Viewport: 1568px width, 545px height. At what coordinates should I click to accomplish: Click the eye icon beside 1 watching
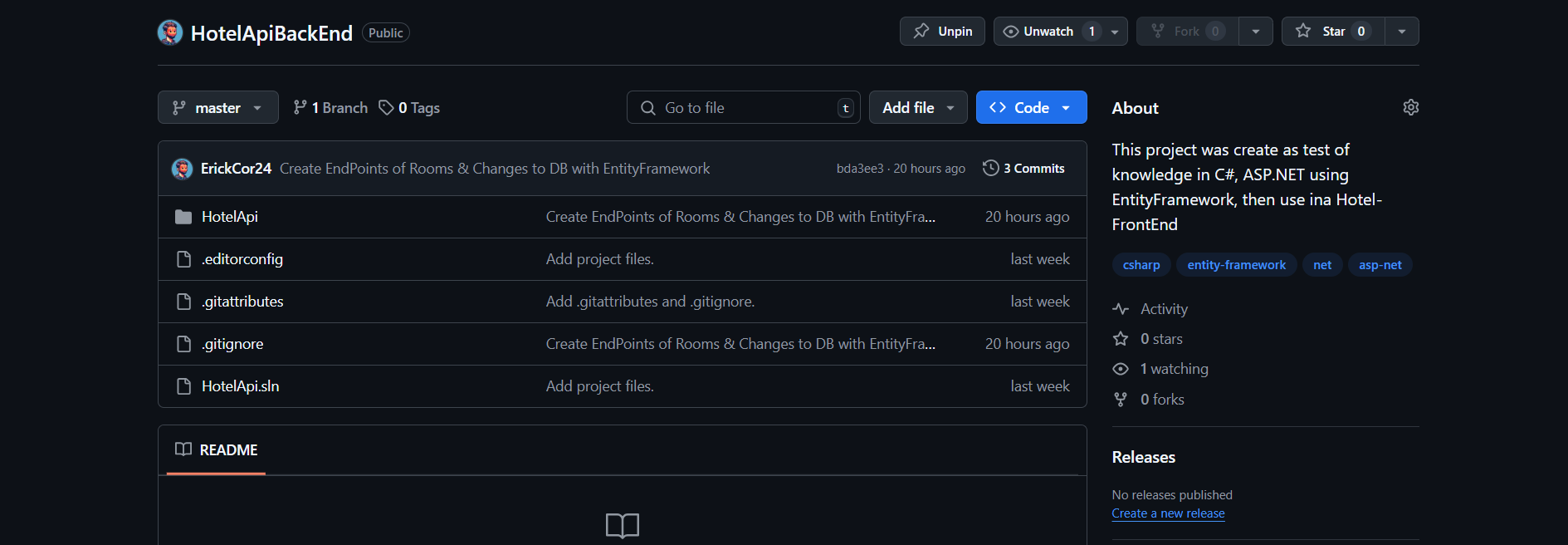point(1121,369)
